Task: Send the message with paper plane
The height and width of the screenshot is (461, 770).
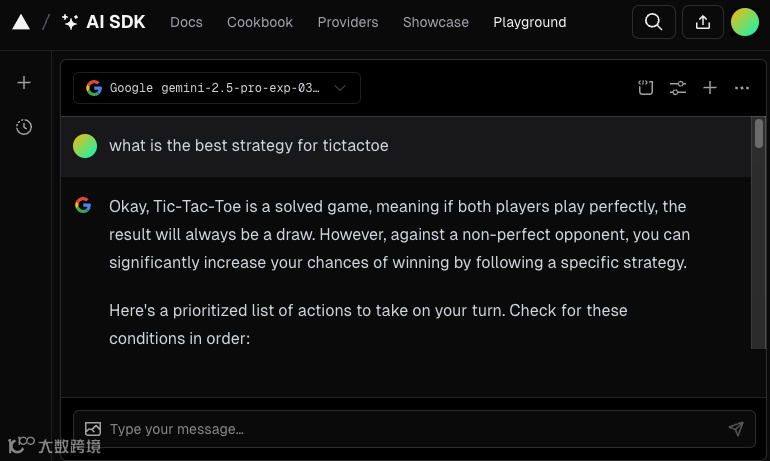Action: [x=736, y=429]
